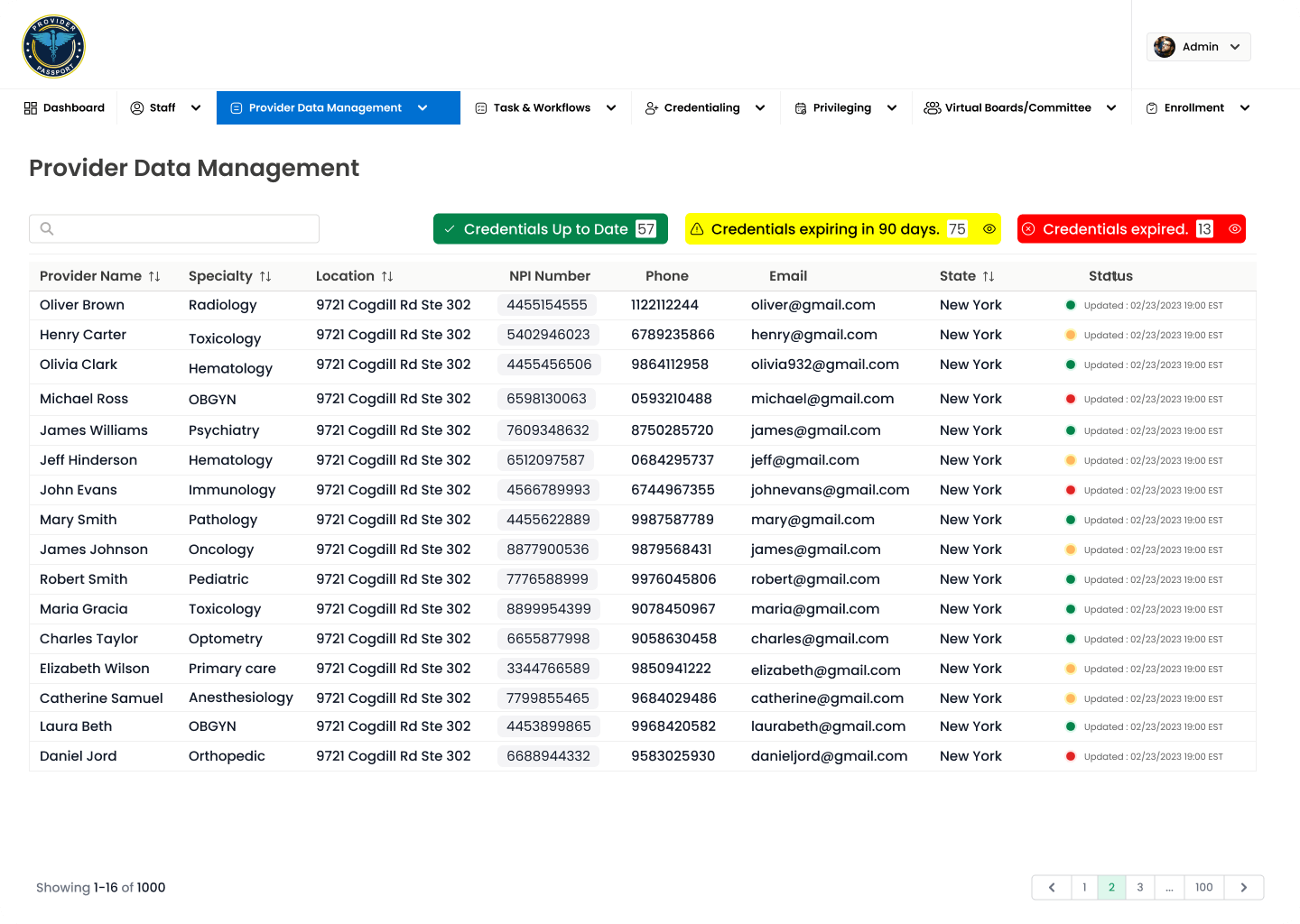Show credentials expiring in 90 days eye icon
The width and height of the screenshot is (1300, 924).
(989, 229)
